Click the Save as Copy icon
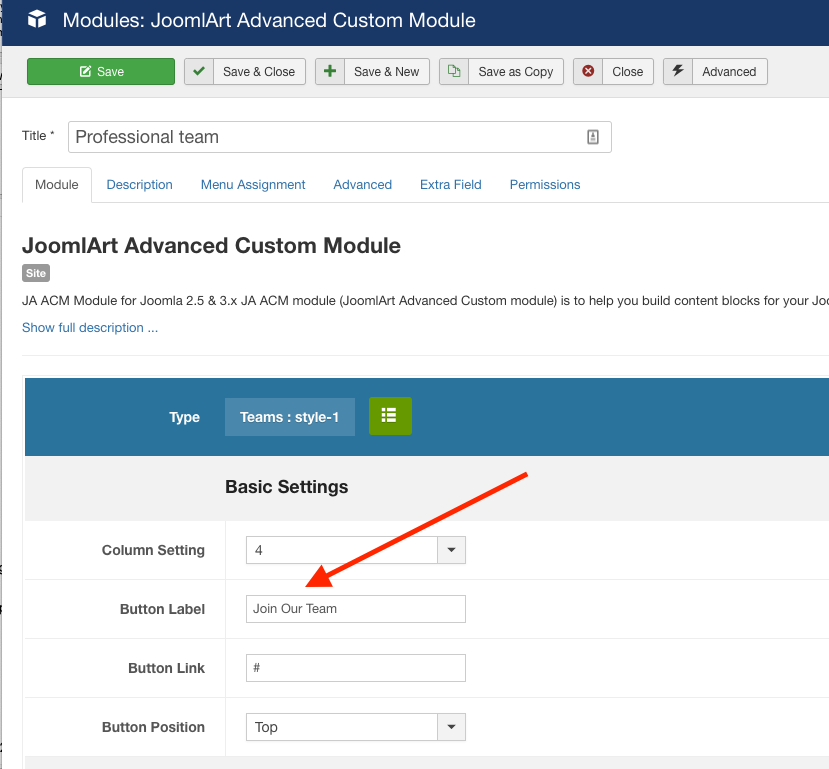 (454, 72)
